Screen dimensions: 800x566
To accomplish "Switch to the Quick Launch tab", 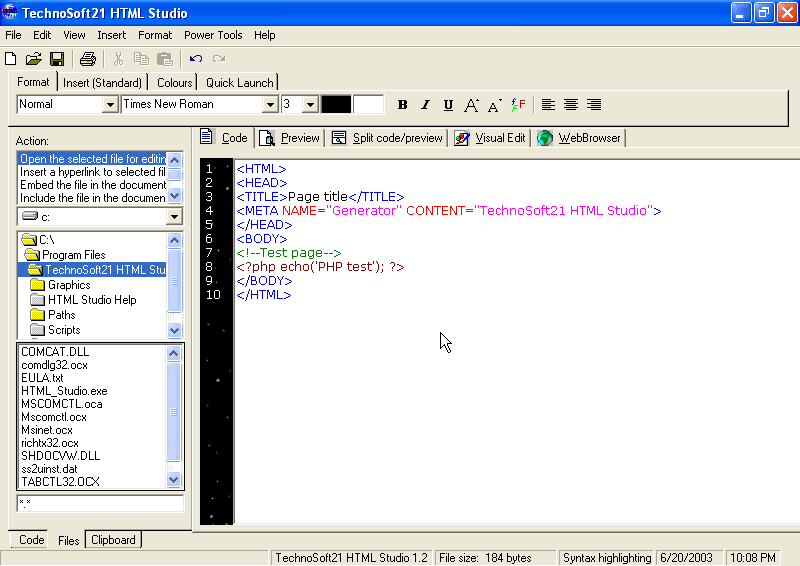I will [240, 83].
